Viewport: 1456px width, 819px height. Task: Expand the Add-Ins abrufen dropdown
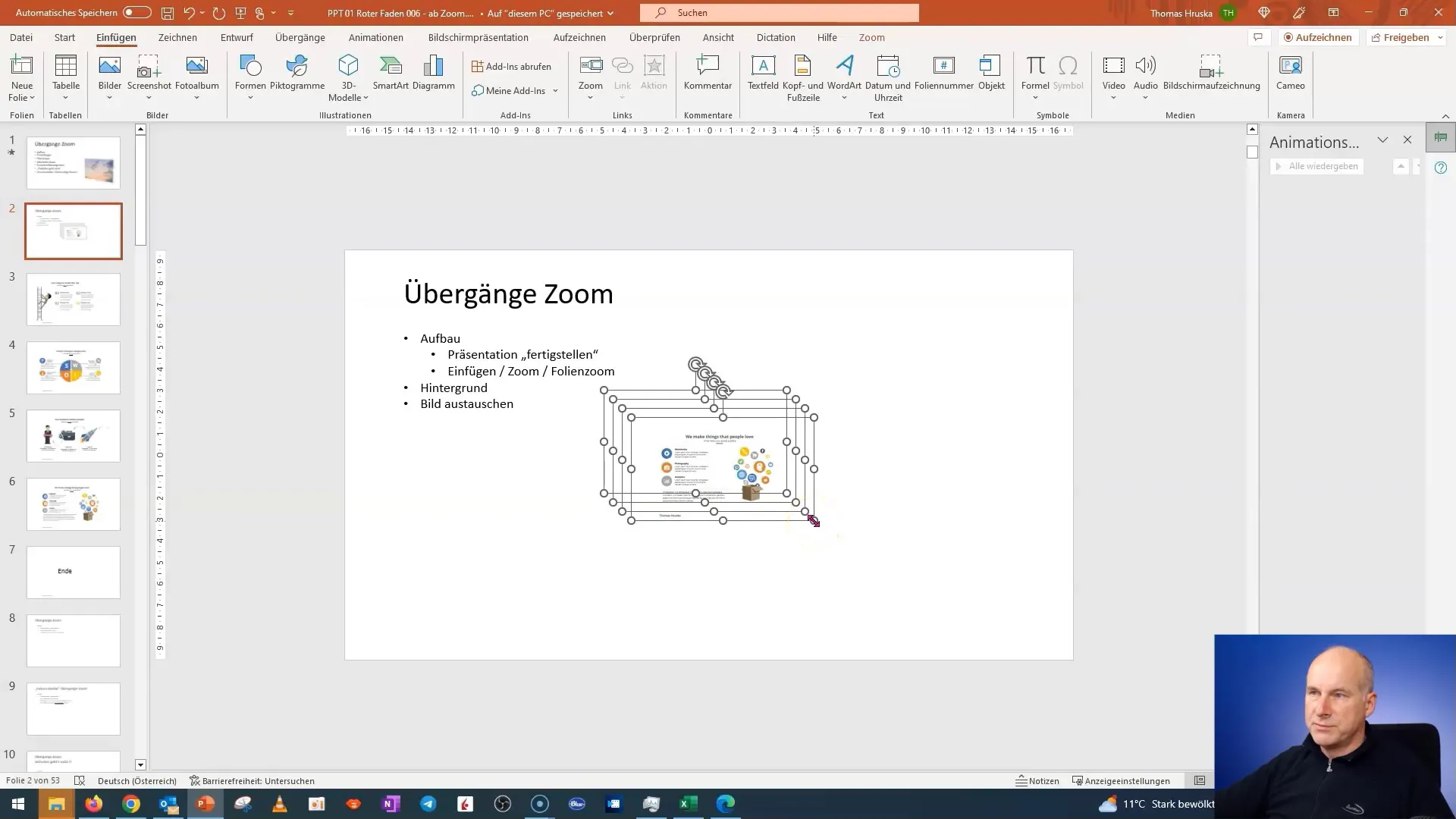coord(510,65)
